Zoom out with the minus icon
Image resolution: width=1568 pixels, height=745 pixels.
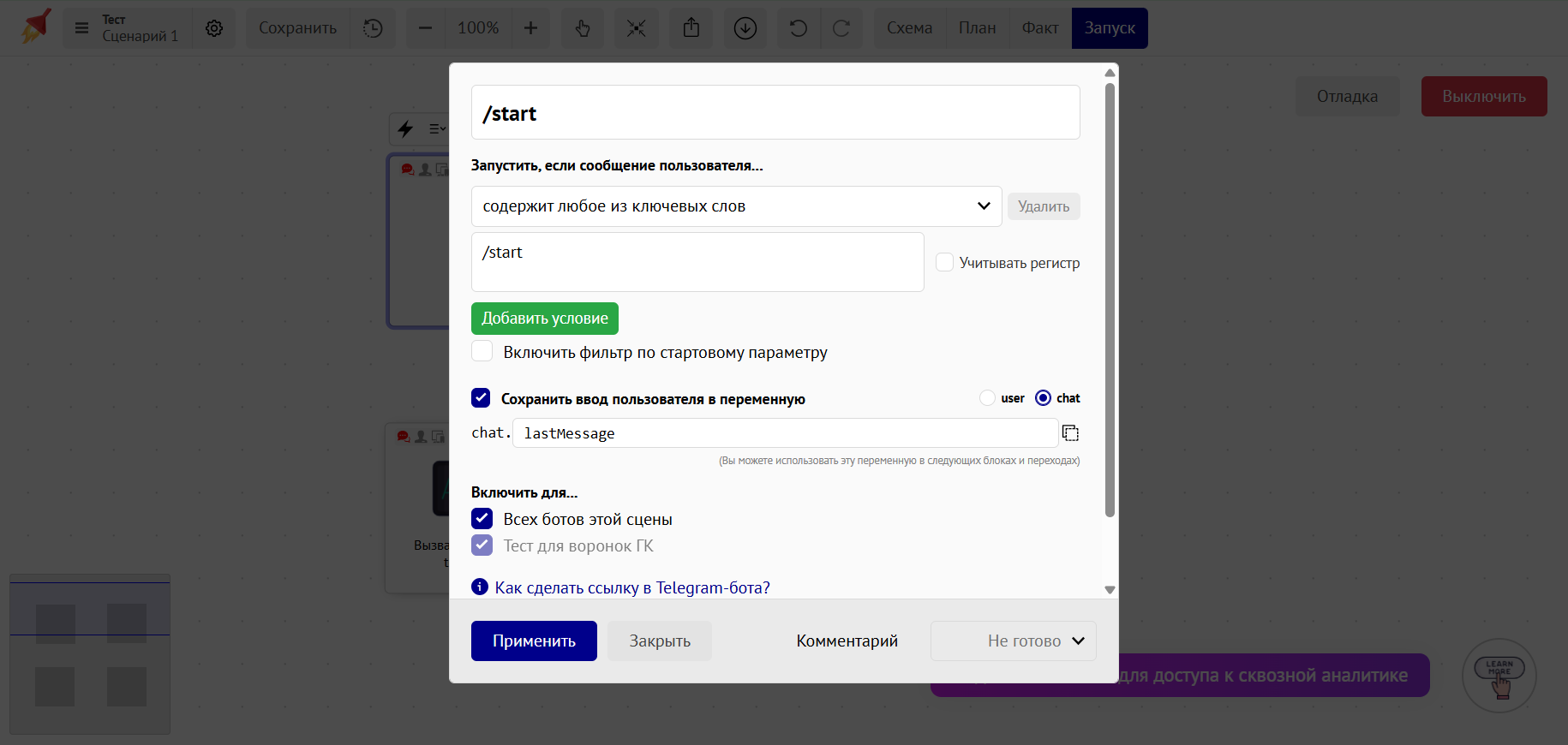pos(425,28)
